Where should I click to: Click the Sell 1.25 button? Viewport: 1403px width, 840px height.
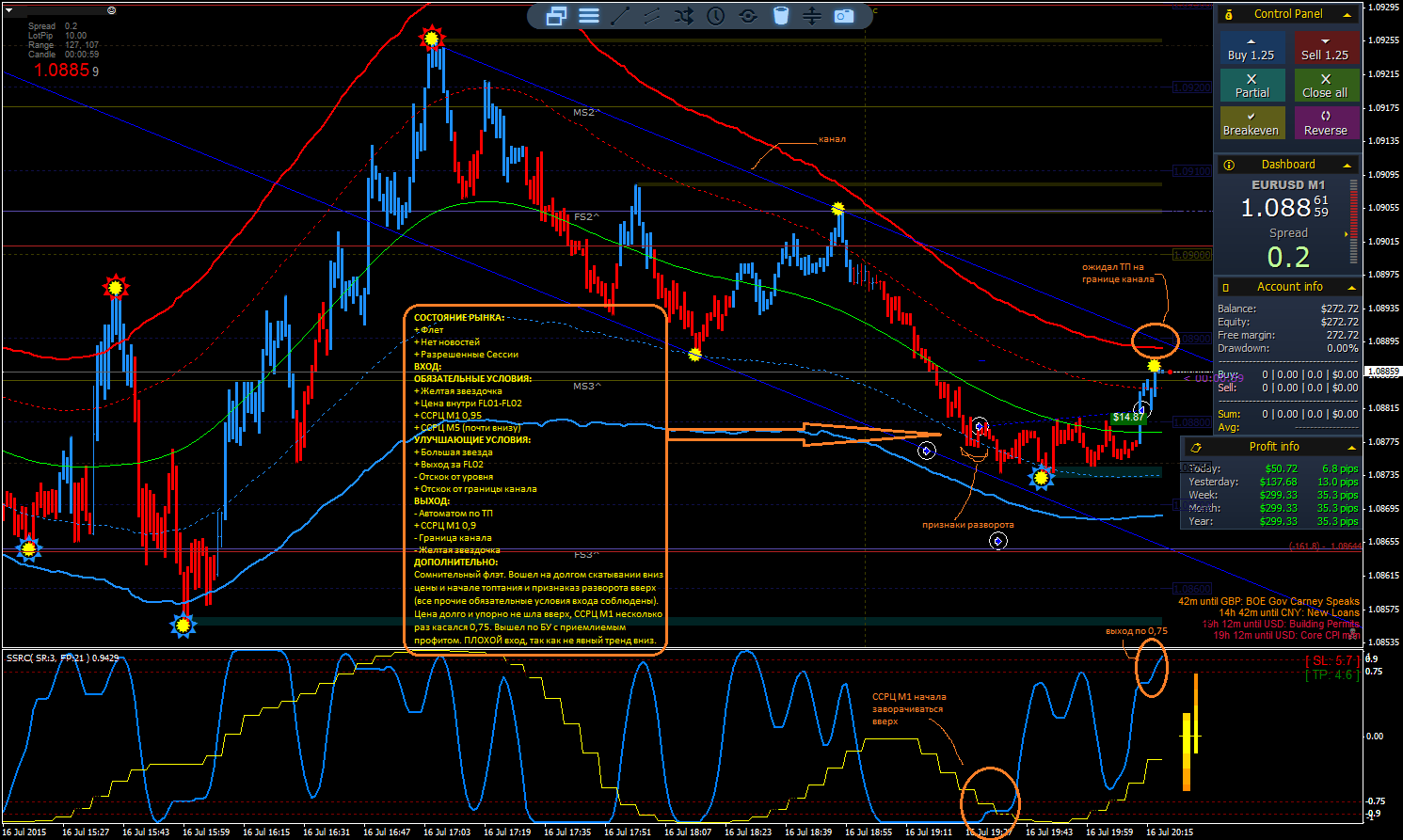click(x=1326, y=48)
